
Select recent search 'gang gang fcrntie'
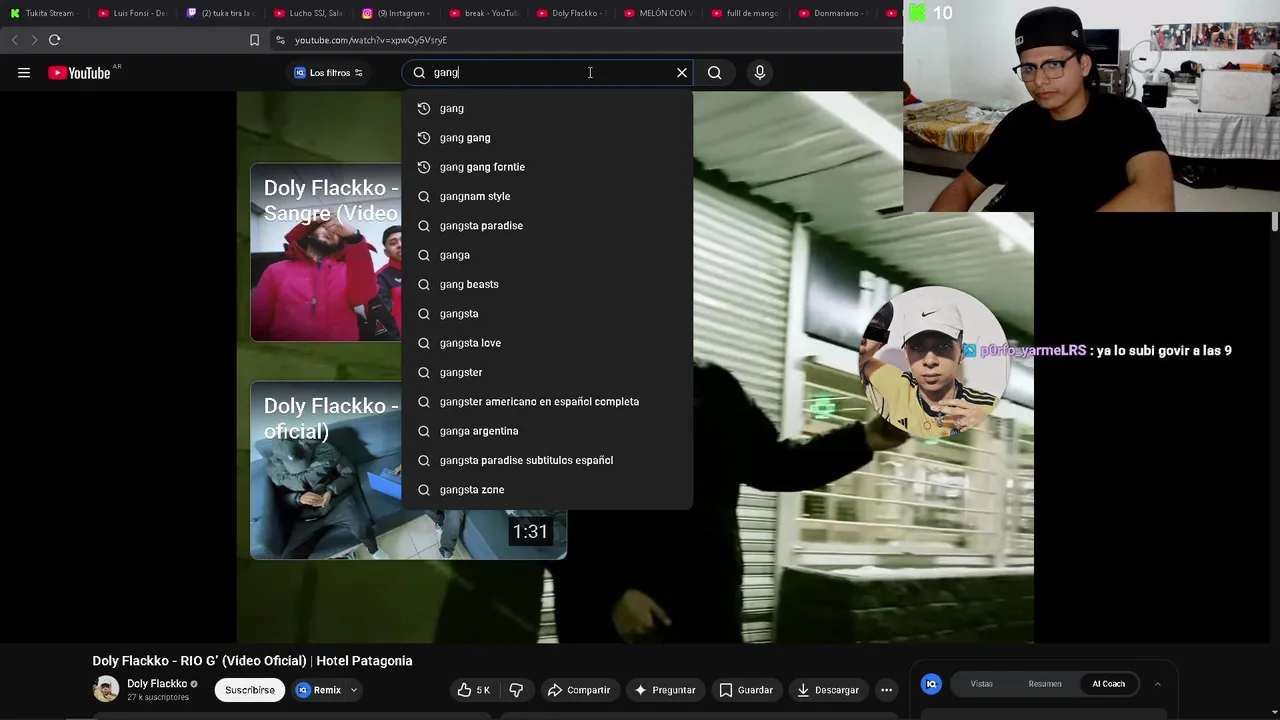547,167
